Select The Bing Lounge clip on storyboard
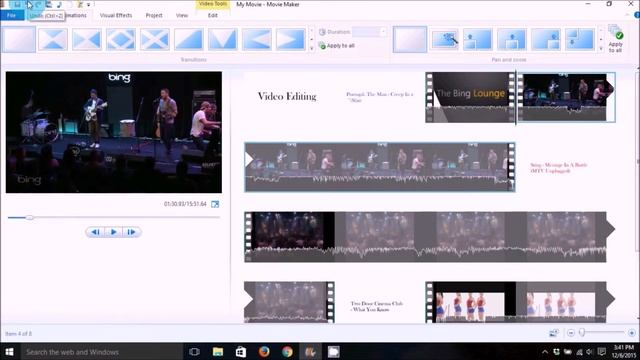The height and width of the screenshot is (360, 640). click(470, 97)
